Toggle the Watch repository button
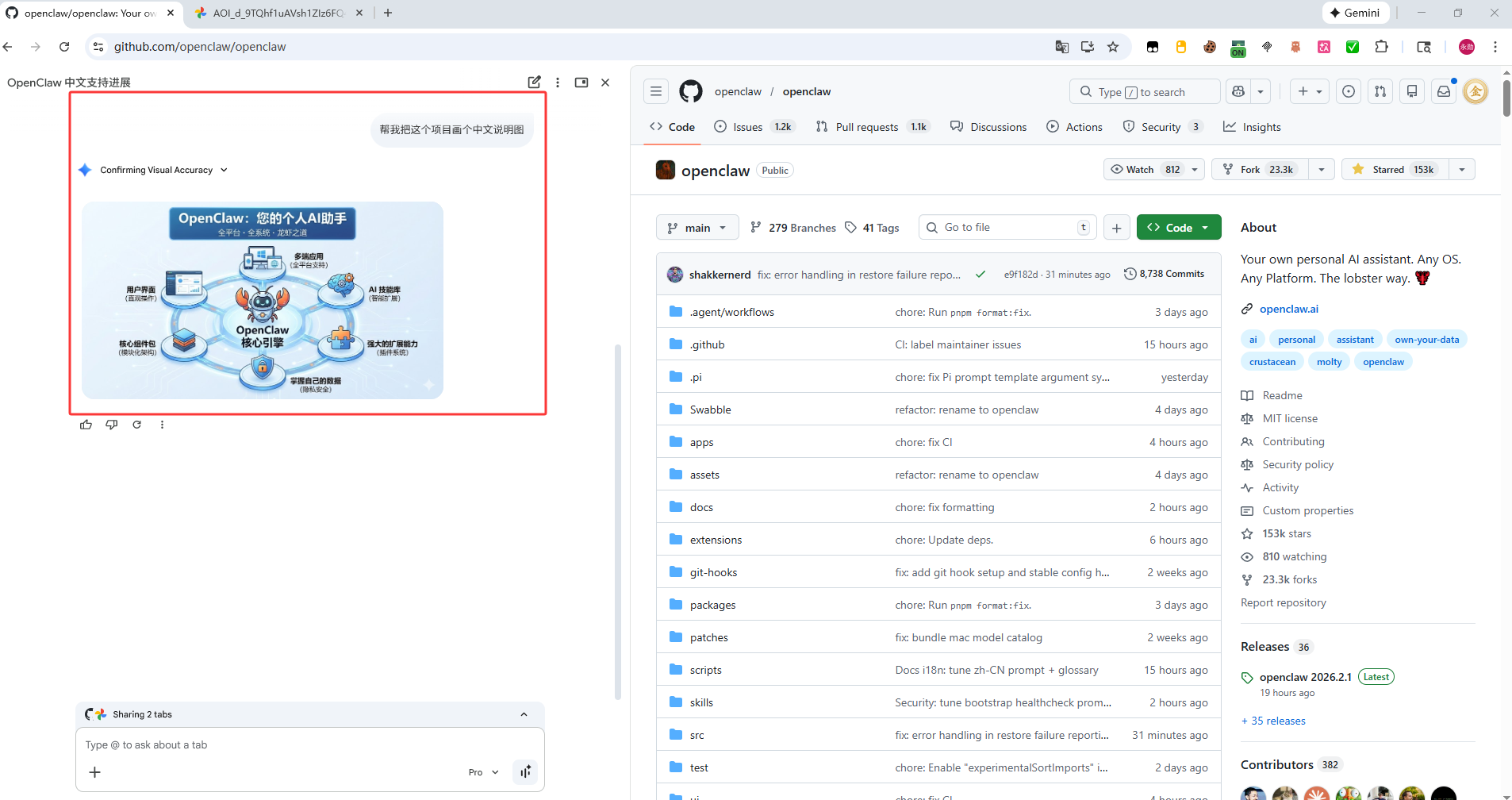The width and height of the screenshot is (1512, 800). click(1145, 169)
